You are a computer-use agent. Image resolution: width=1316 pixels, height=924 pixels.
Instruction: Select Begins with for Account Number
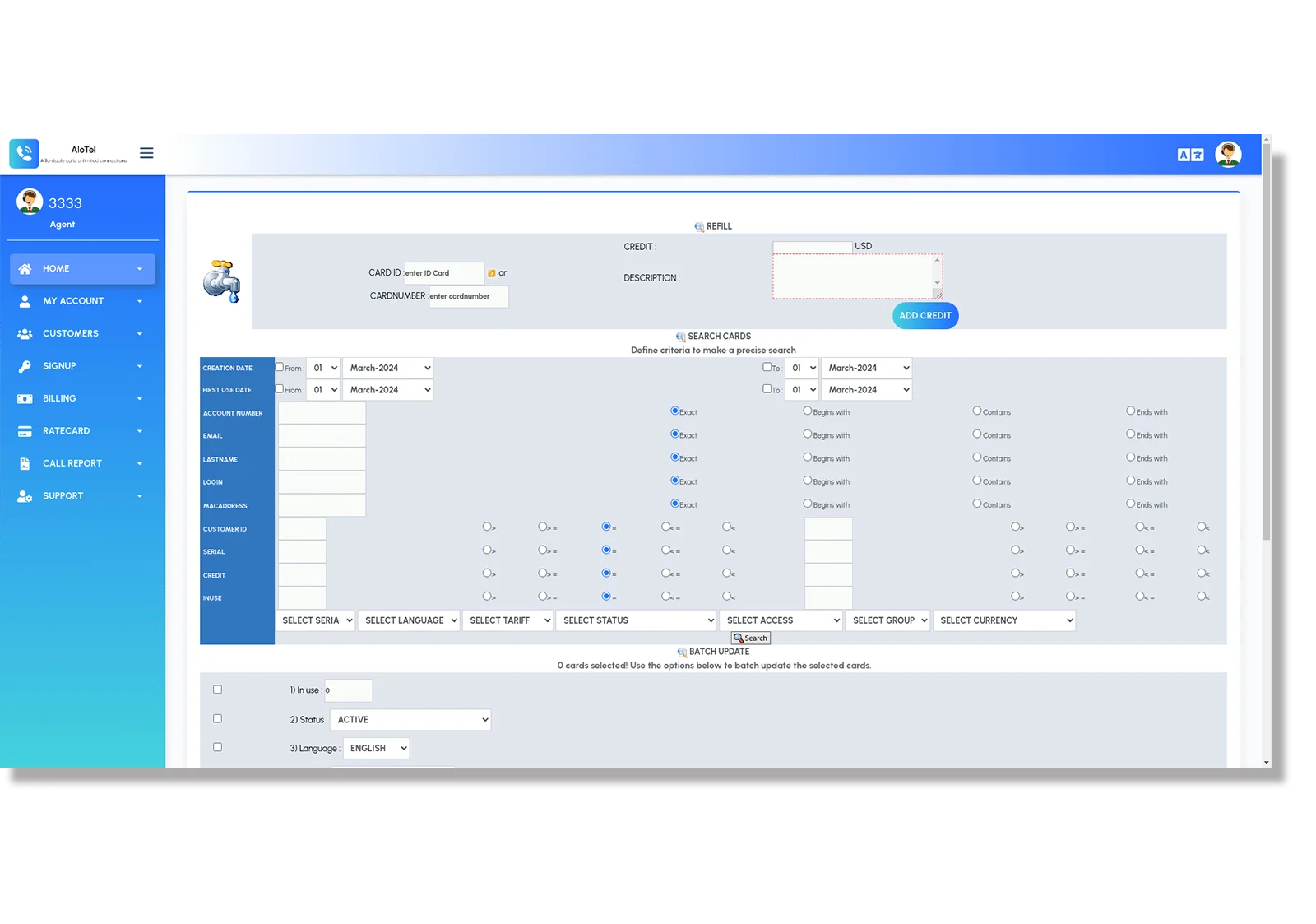coord(808,411)
